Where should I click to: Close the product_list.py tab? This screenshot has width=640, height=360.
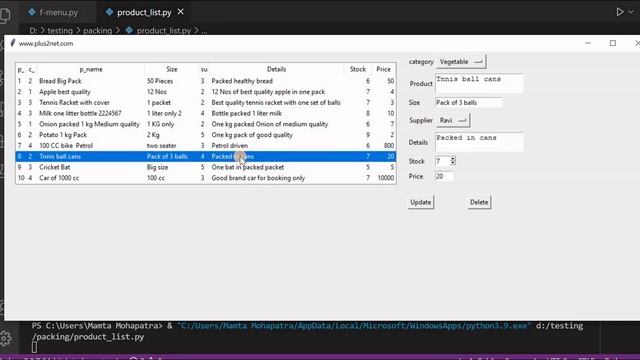[180, 12]
